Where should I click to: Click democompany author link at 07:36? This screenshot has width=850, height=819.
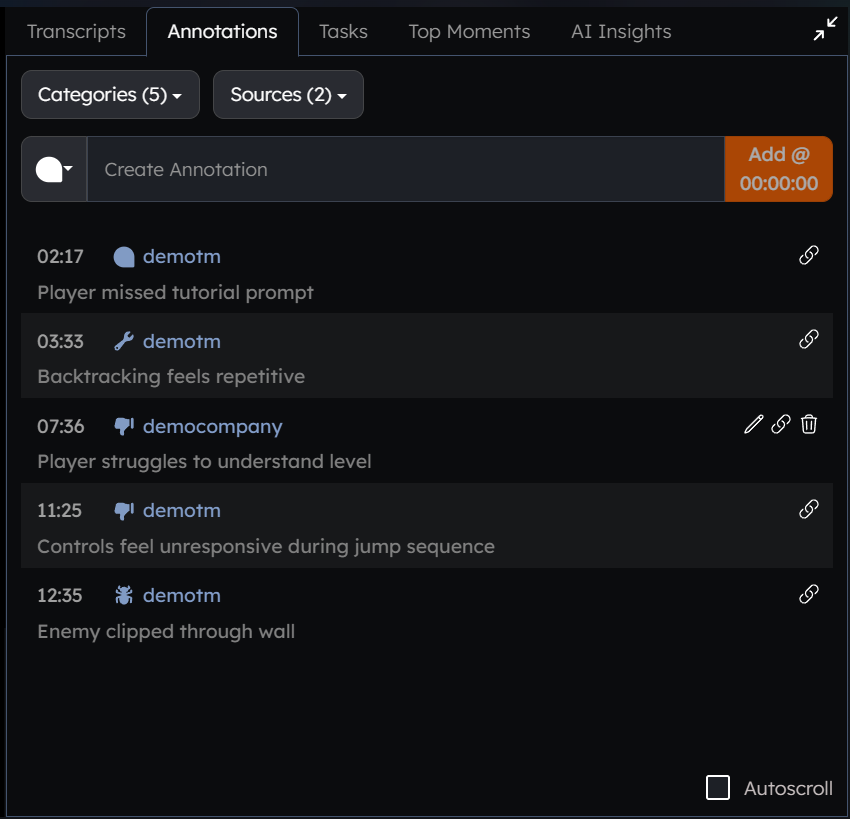212,427
